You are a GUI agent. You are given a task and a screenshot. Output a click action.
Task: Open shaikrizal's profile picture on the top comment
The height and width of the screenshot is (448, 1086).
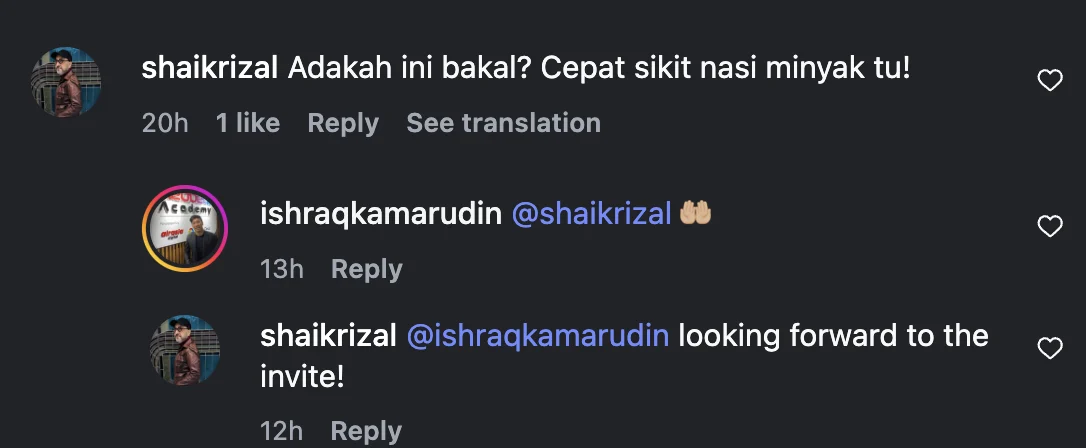(x=66, y=81)
